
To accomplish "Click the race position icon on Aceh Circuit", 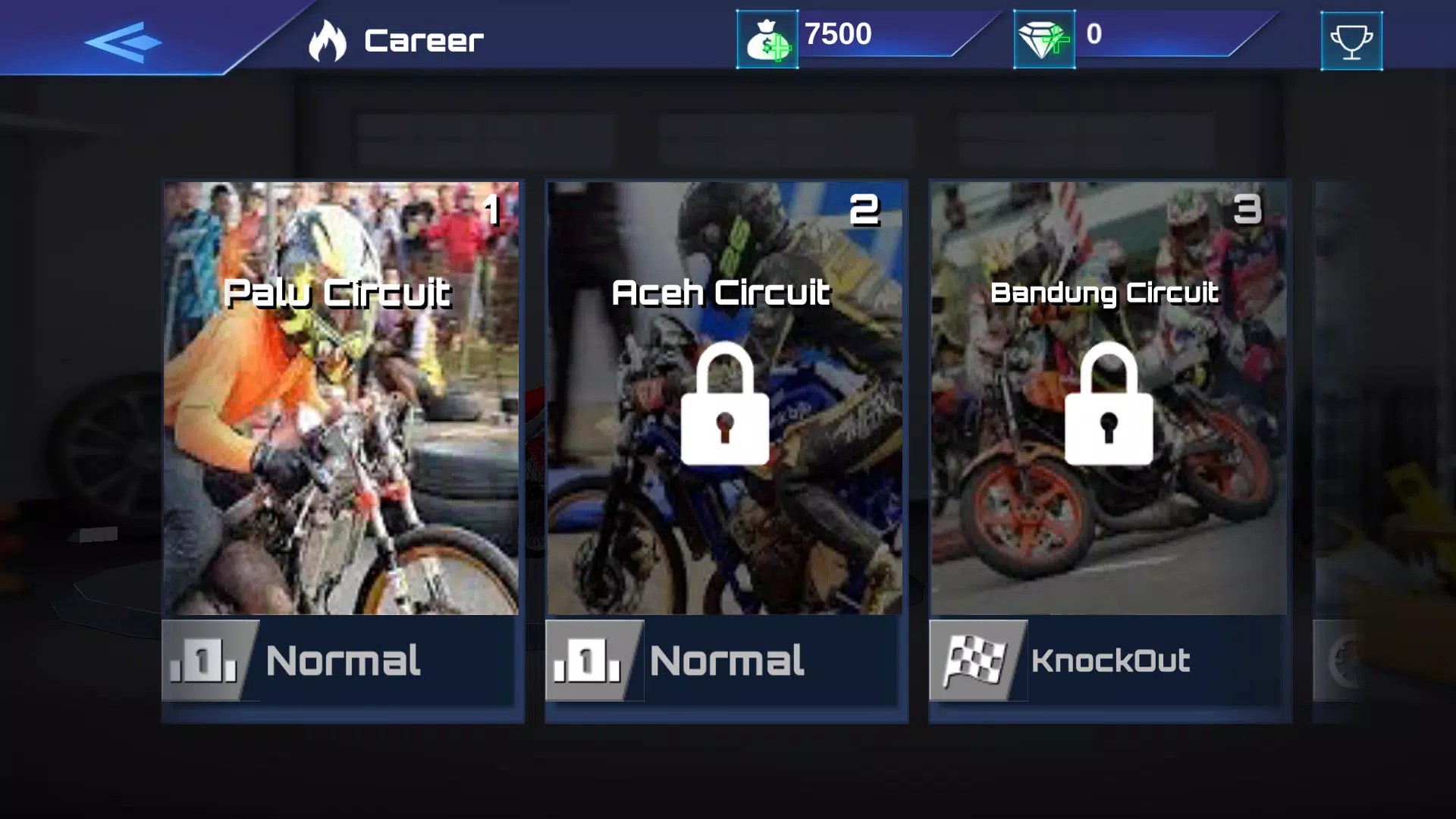I will pyautogui.click(x=590, y=660).
